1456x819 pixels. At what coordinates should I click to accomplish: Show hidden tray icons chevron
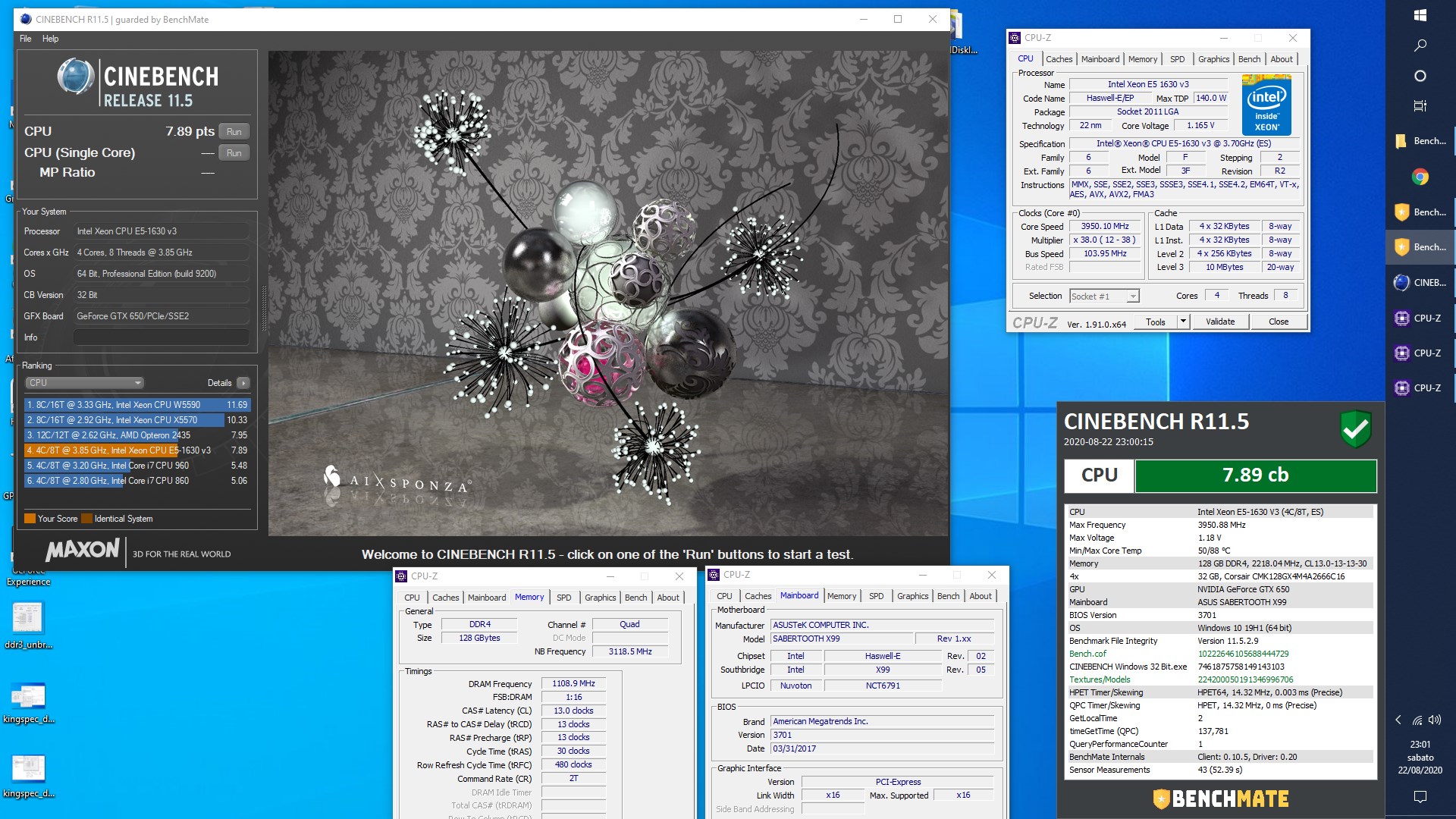pyautogui.click(x=1398, y=720)
